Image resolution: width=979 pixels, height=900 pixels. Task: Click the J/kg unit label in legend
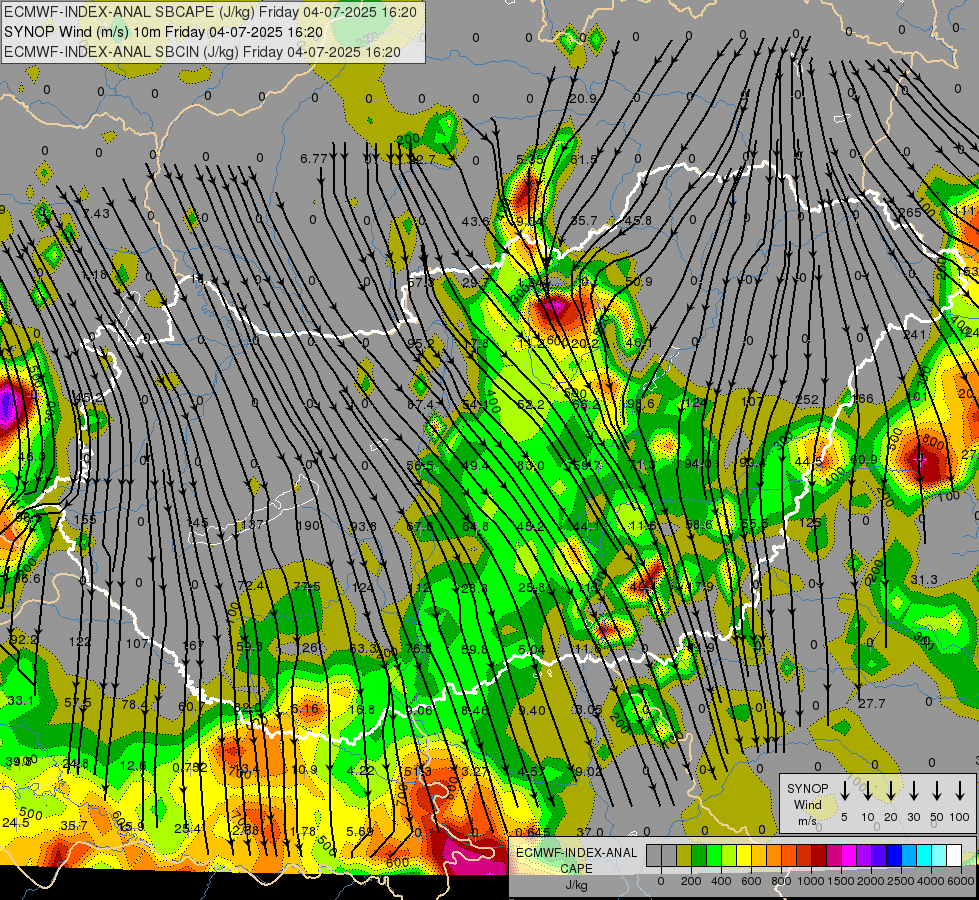[576, 885]
